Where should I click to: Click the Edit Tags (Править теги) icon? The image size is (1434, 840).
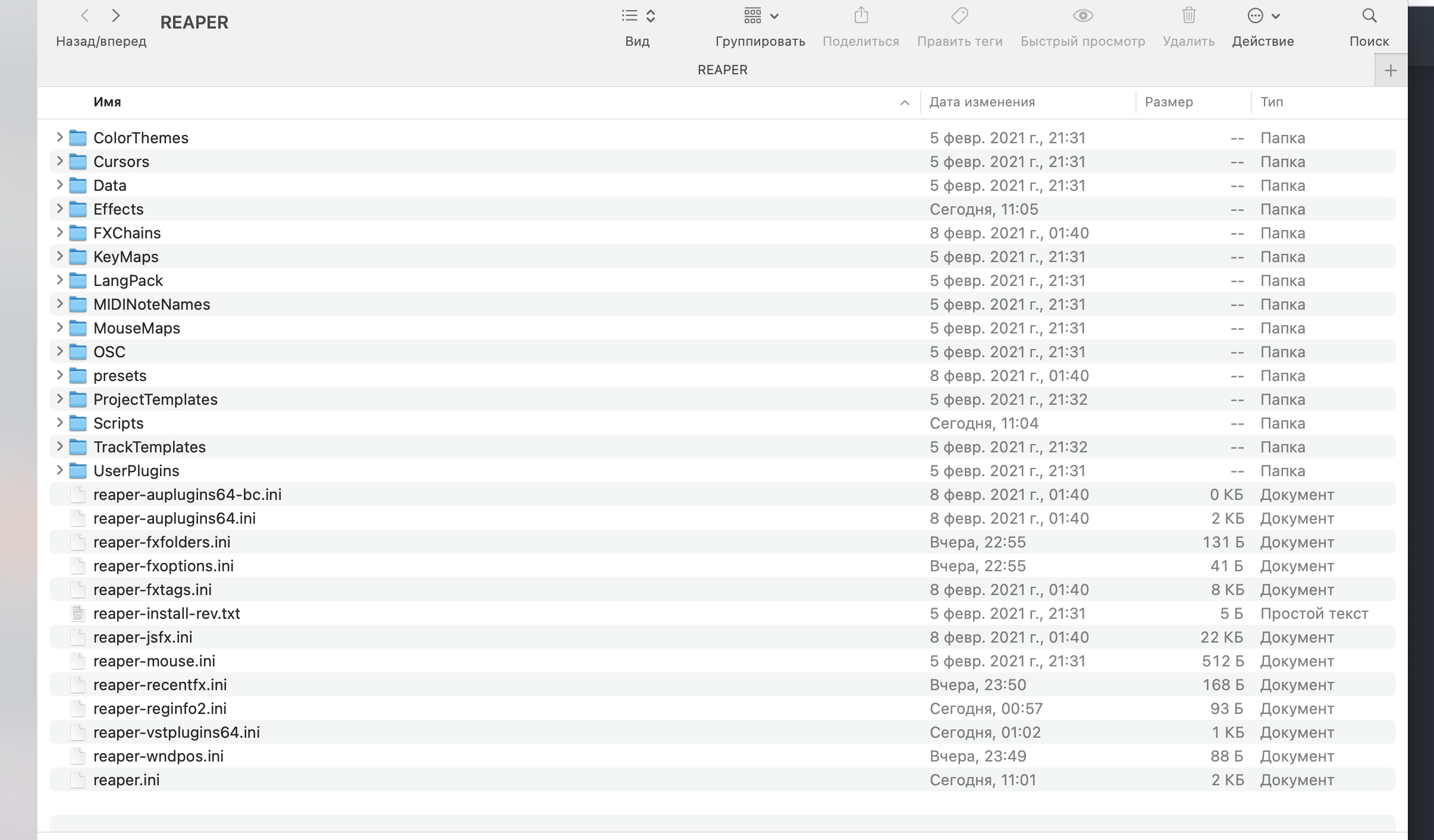[x=959, y=16]
